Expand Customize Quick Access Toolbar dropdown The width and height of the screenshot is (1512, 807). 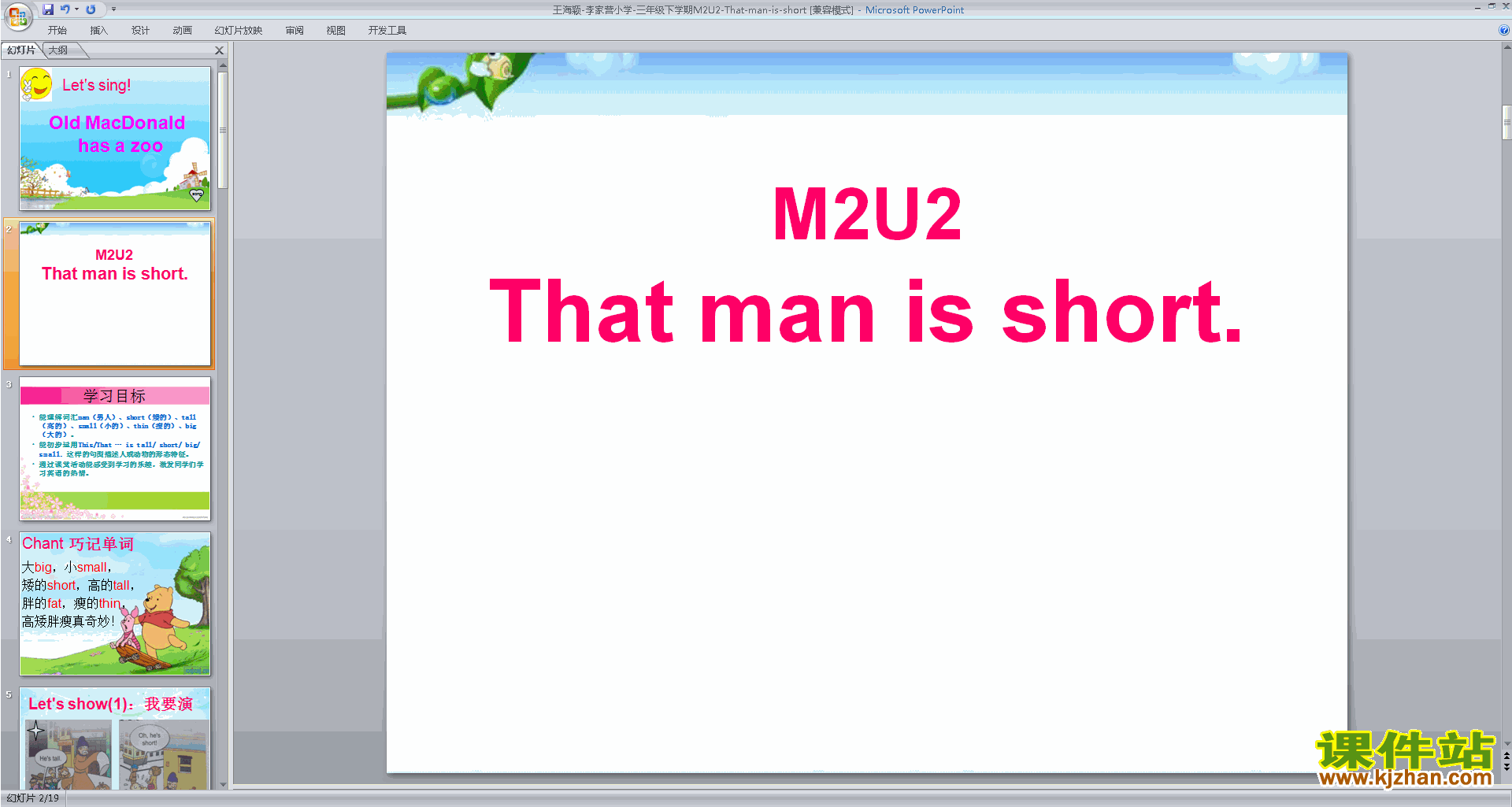coord(113,9)
